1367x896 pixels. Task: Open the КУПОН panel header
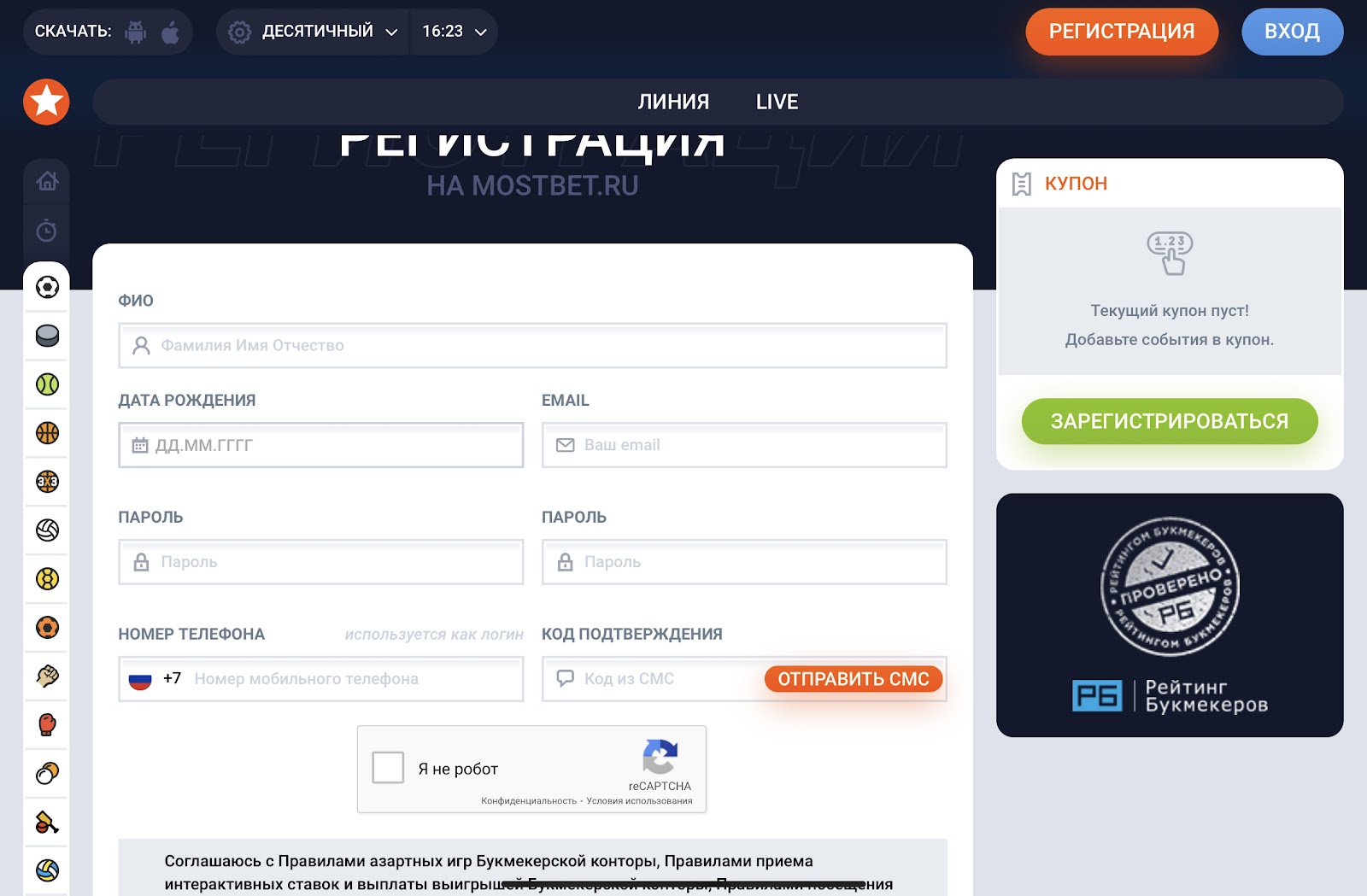[1170, 184]
